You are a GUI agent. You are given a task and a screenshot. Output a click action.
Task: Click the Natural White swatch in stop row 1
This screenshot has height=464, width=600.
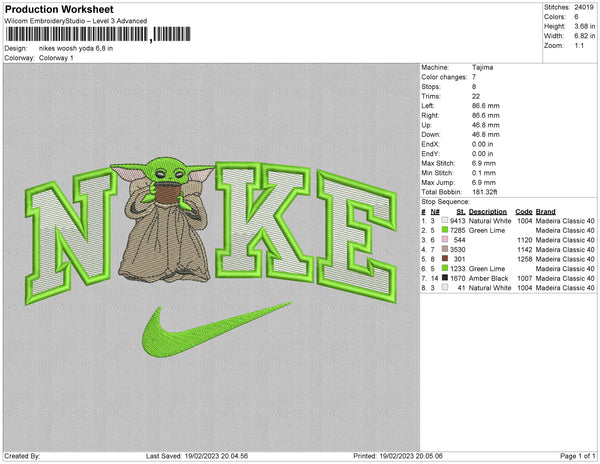coord(445,221)
